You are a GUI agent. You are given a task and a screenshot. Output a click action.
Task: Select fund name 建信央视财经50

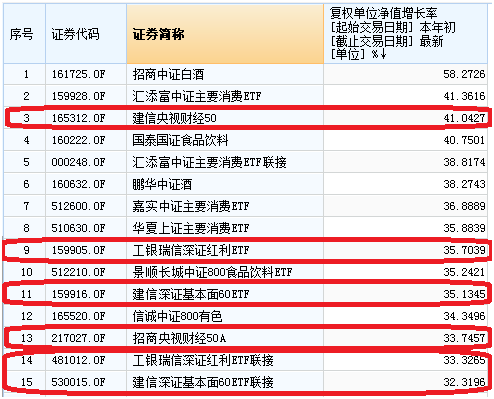coord(174,118)
